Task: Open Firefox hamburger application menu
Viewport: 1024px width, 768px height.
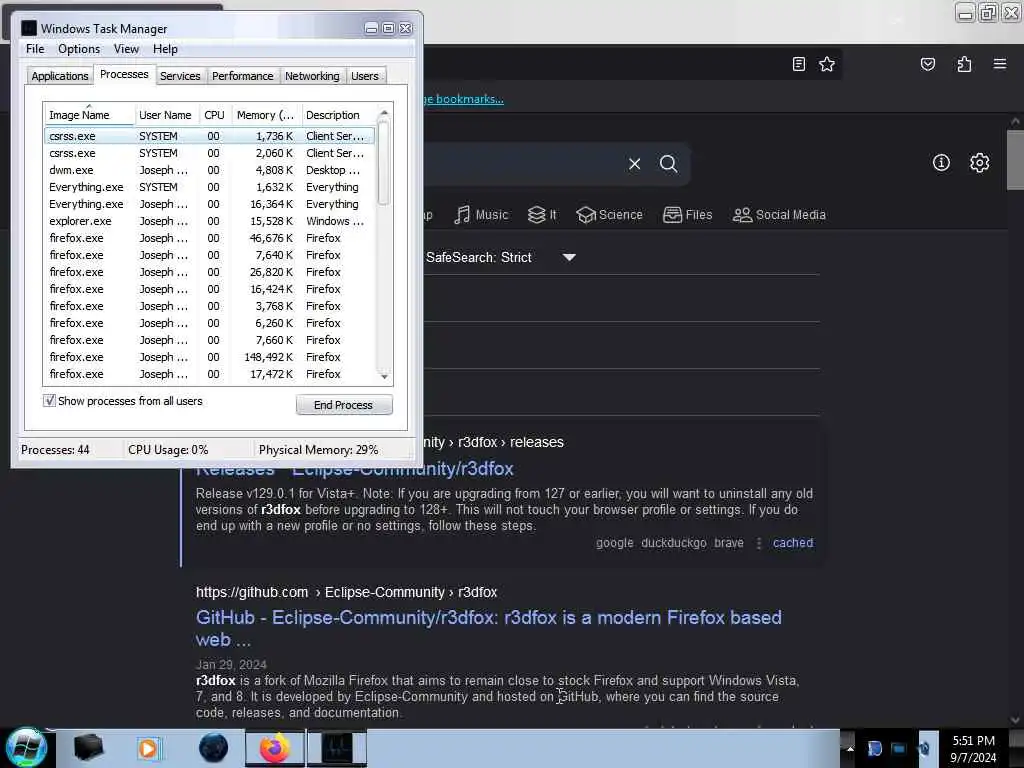Action: (x=999, y=64)
